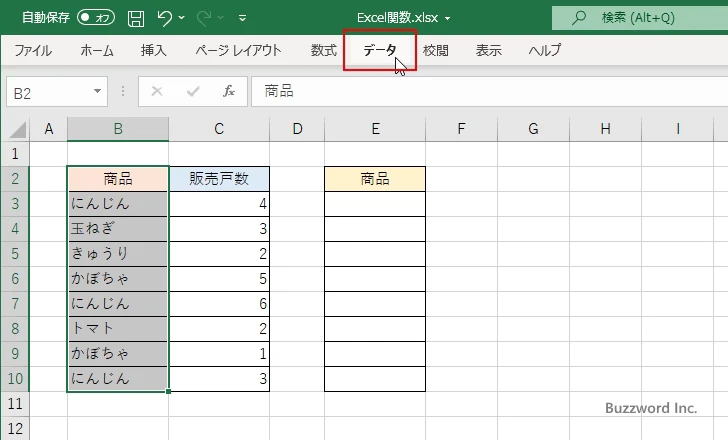Screen dimensions: 728x440
Task: Click the formula bar Cancel X icon
Action: 156,91
